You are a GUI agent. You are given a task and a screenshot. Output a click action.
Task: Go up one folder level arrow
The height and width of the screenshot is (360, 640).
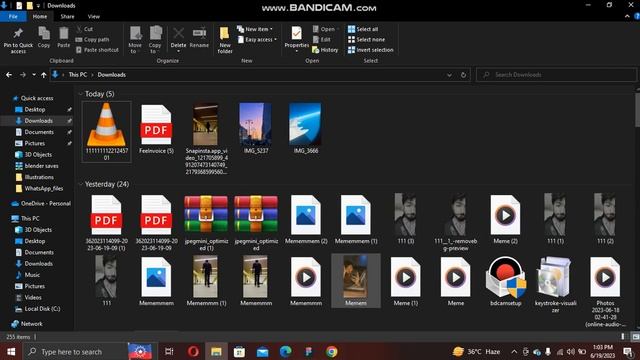point(43,75)
